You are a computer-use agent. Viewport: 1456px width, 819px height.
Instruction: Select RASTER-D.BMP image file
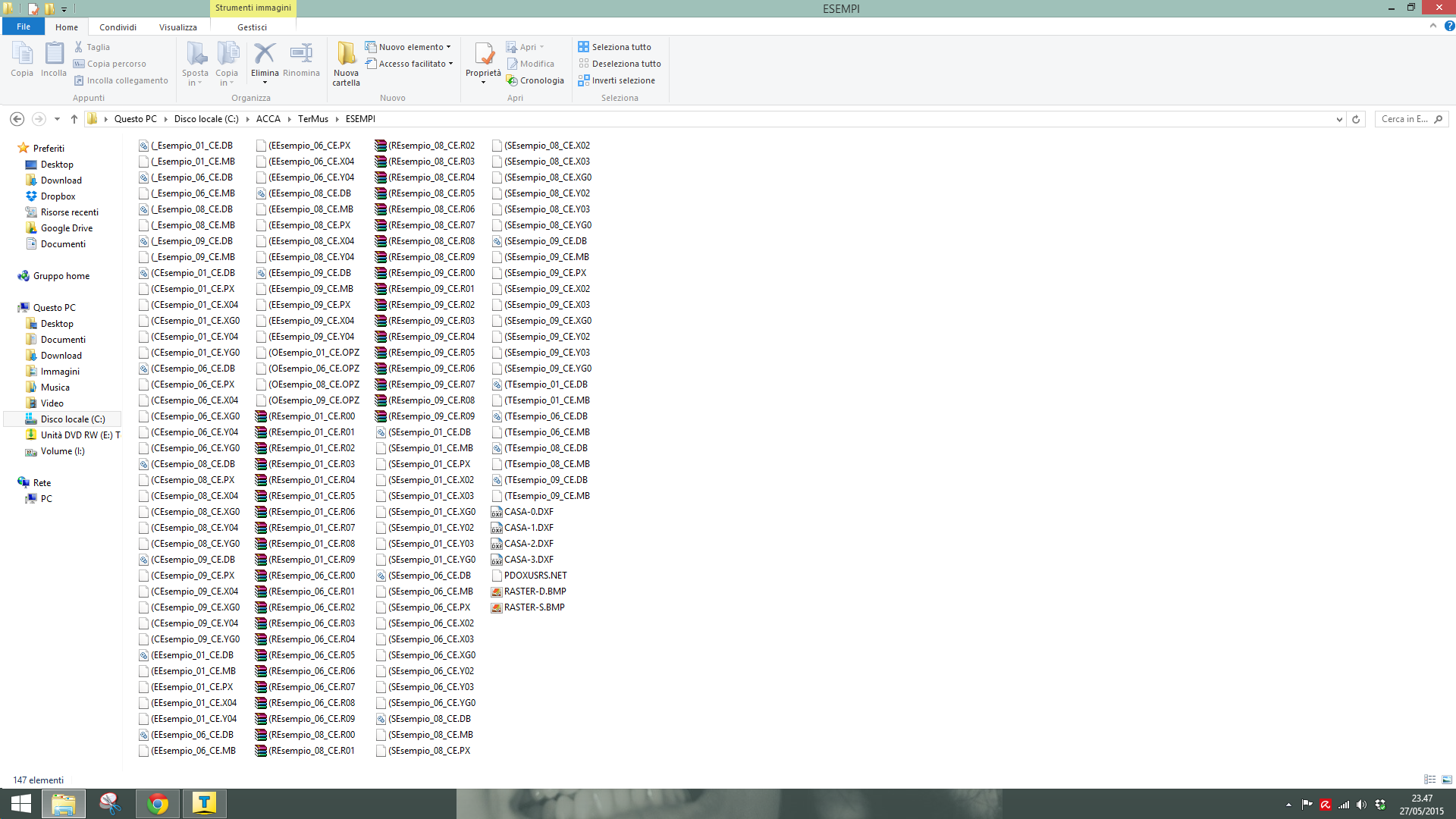click(x=535, y=591)
